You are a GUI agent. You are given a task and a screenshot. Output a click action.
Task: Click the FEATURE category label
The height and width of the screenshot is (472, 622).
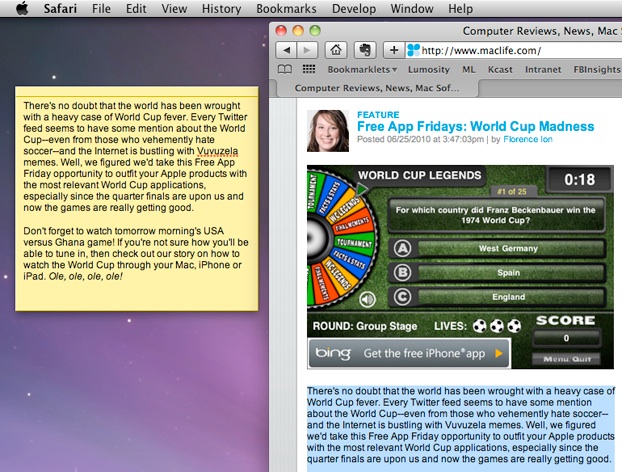(378, 115)
